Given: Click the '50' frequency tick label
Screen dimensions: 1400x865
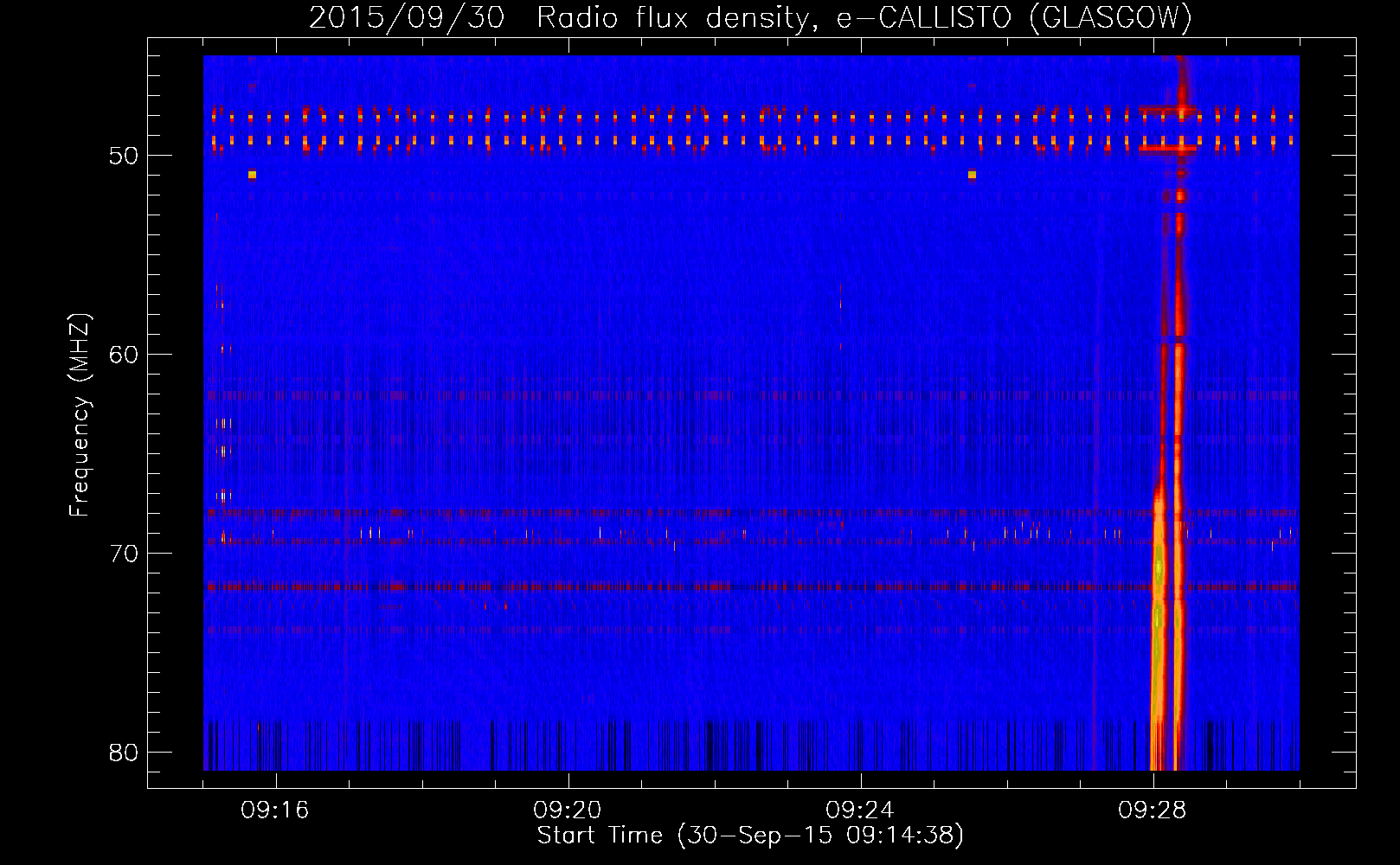Looking at the screenshot, I should (x=125, y=156).
